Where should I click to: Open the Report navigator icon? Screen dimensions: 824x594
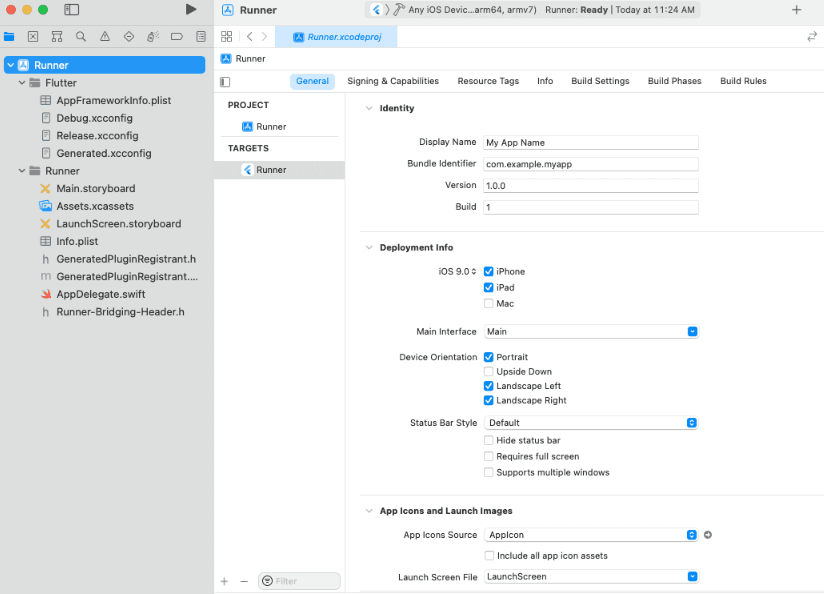[201, 36]
